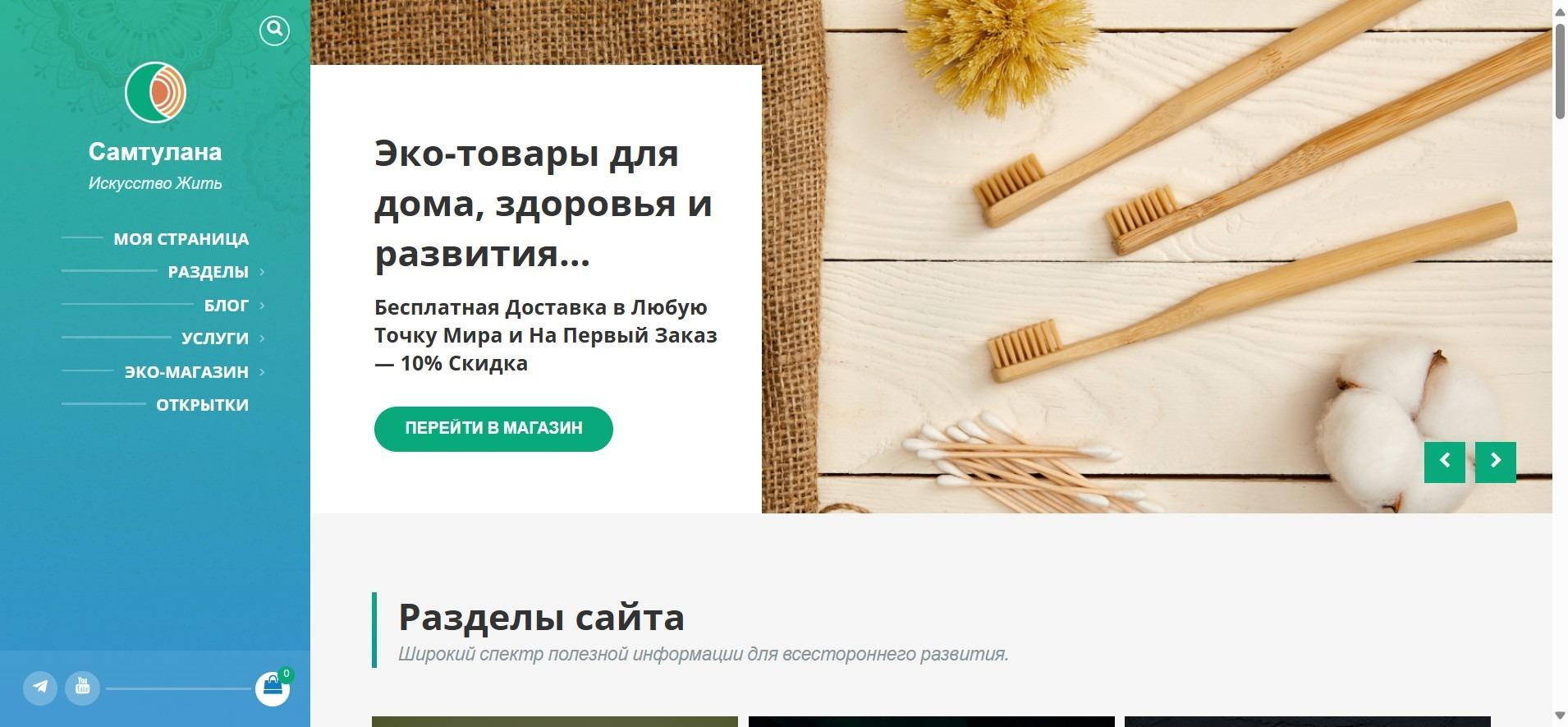
Task: Go to next slide arrow
Action: tap(1496, 462)
